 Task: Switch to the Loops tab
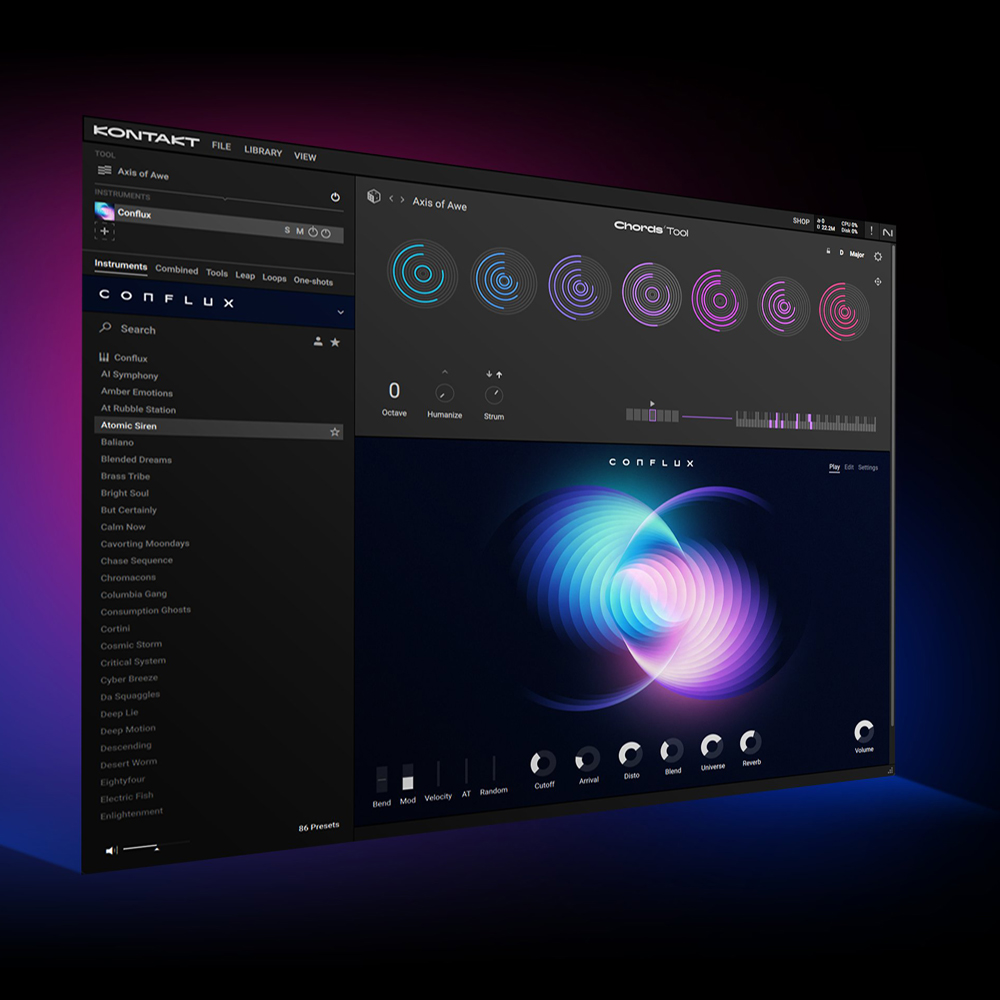274,277
